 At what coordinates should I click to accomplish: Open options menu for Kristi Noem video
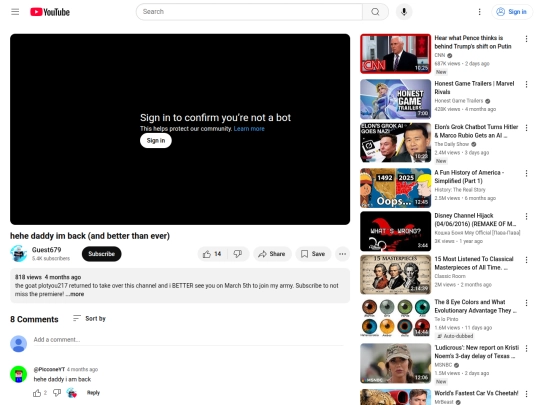pyautogui.click(x=526, y=349)
